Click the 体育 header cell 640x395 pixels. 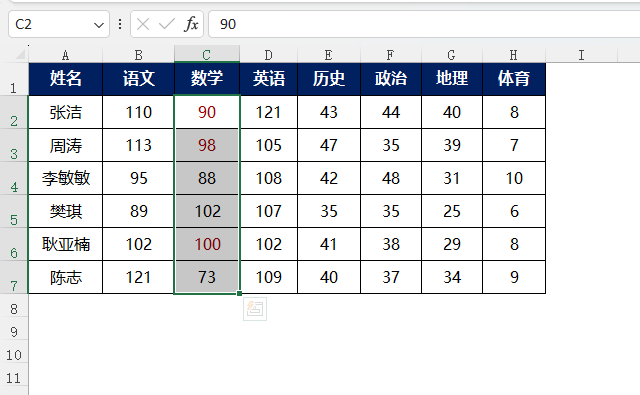pos(514,79)
